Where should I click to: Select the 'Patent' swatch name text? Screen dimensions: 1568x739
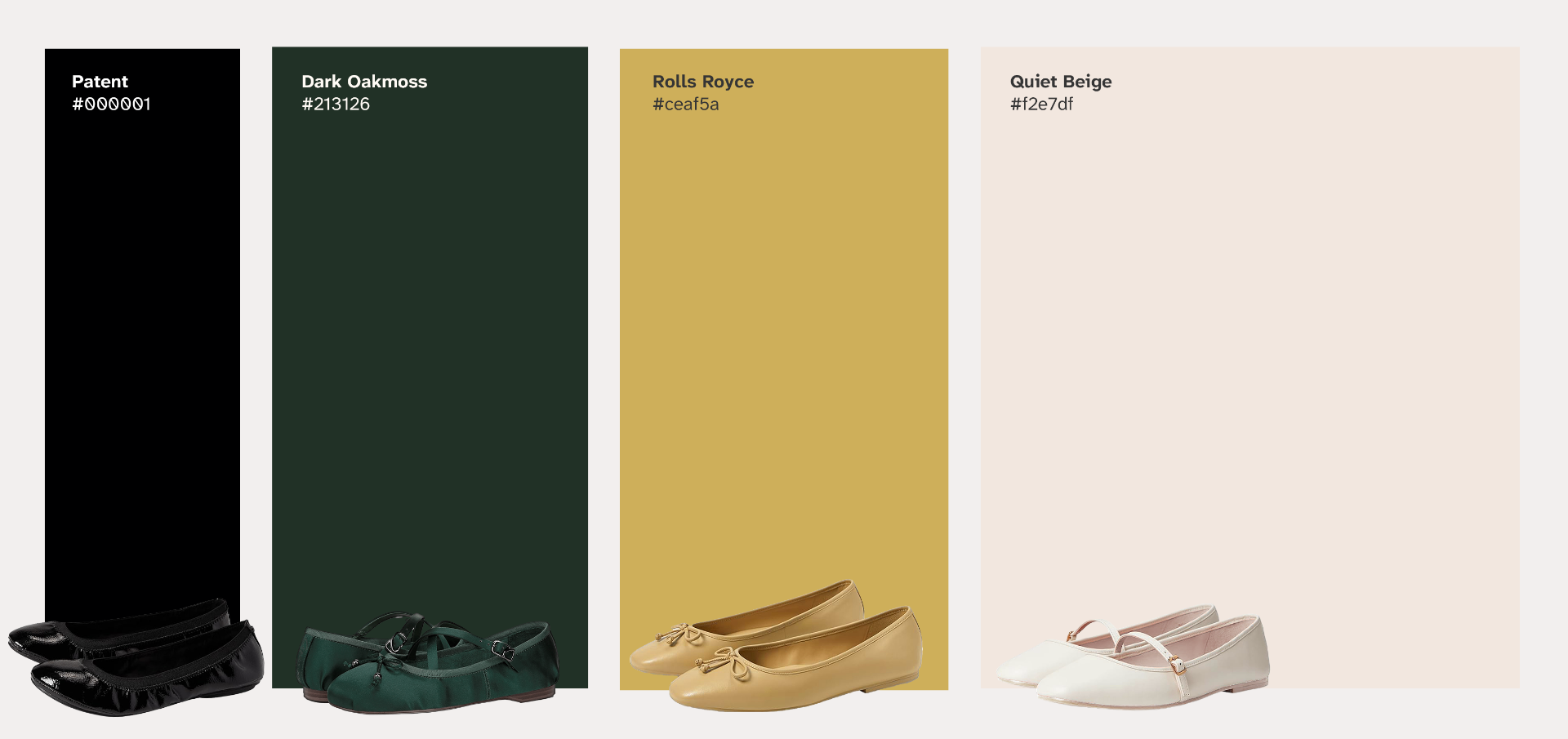coord(100,82)
